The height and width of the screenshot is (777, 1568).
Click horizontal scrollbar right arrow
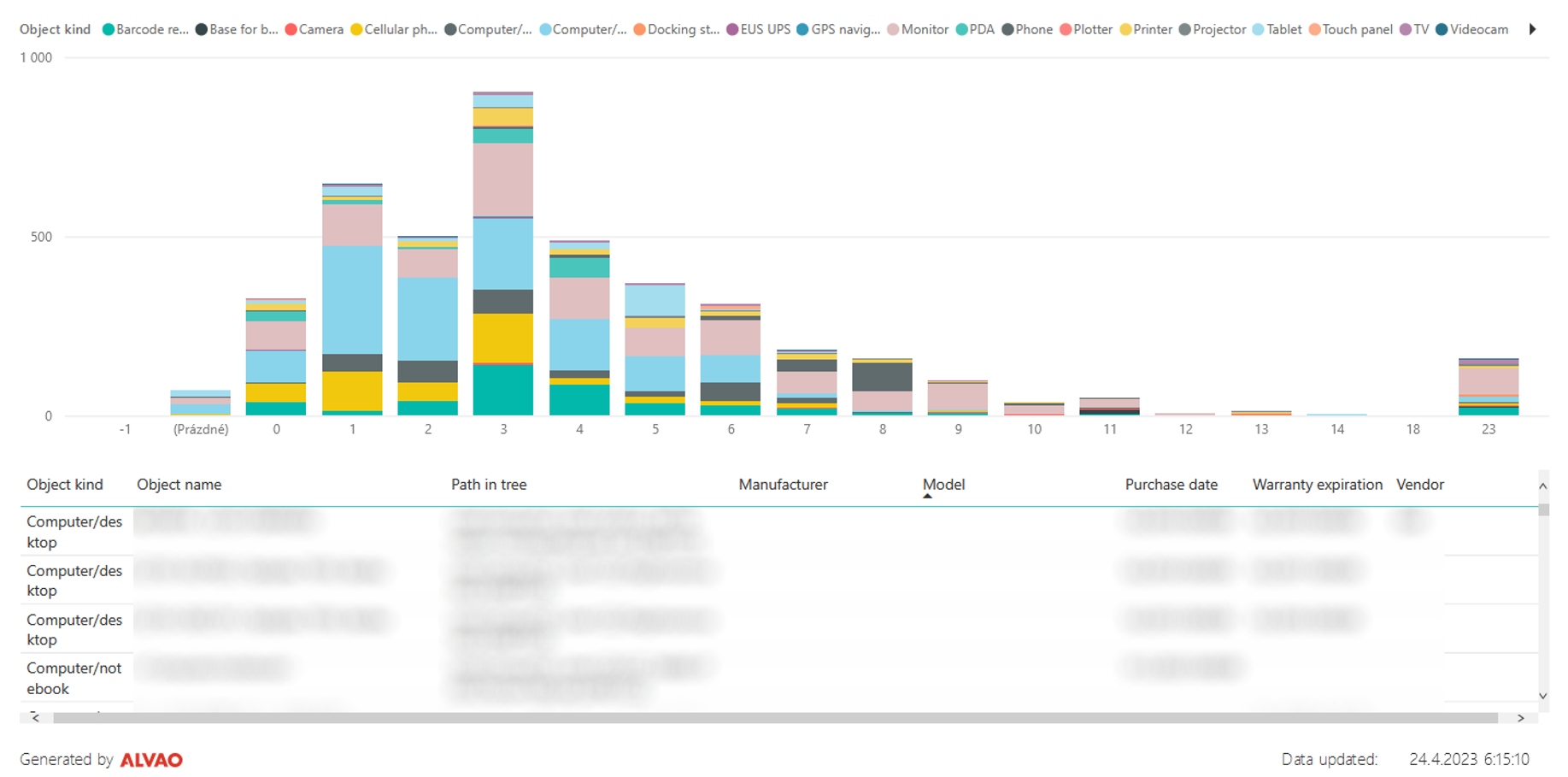pos(1520,718)
